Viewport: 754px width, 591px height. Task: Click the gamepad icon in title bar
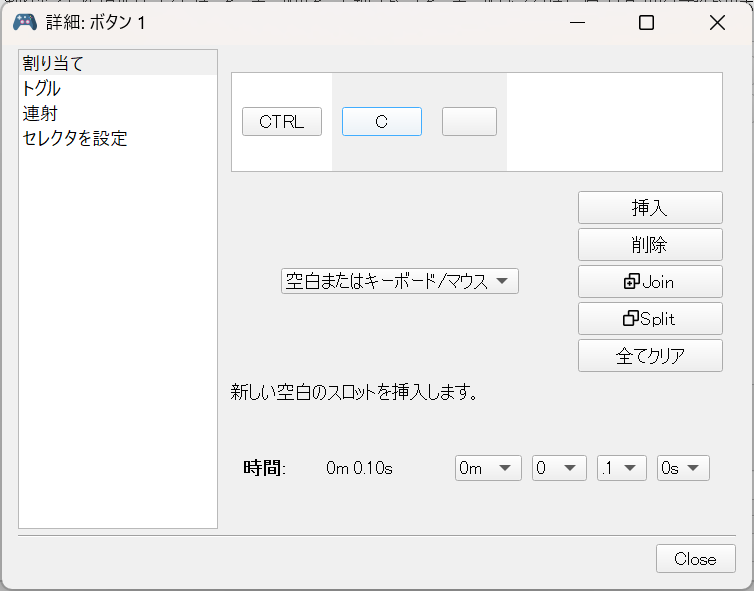tap(24, 22)
